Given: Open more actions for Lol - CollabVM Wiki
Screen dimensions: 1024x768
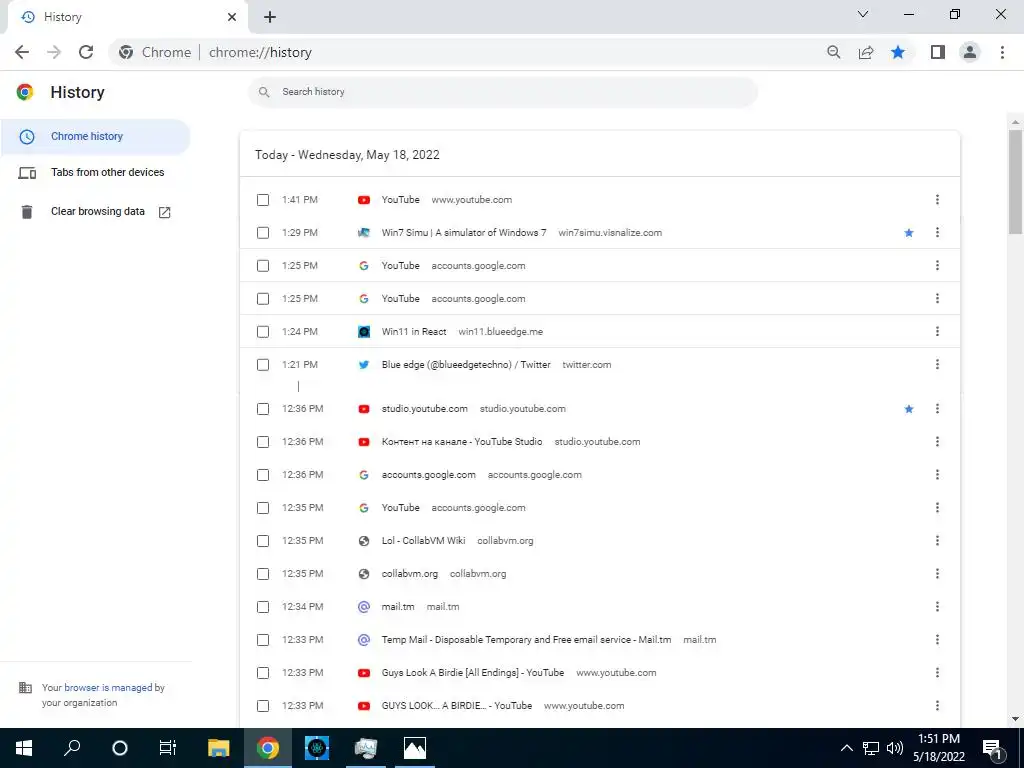Looking at the screenshot, I should tap(937, 541).
